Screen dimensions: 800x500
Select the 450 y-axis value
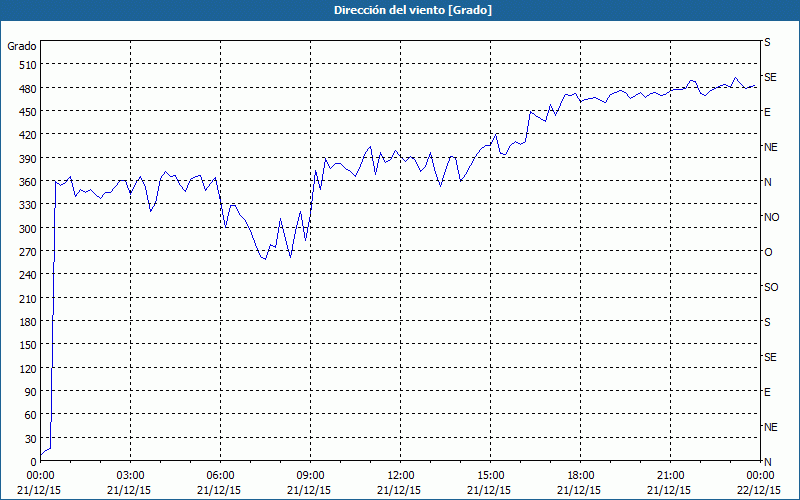pyautogui.click(x=29, y=112)
